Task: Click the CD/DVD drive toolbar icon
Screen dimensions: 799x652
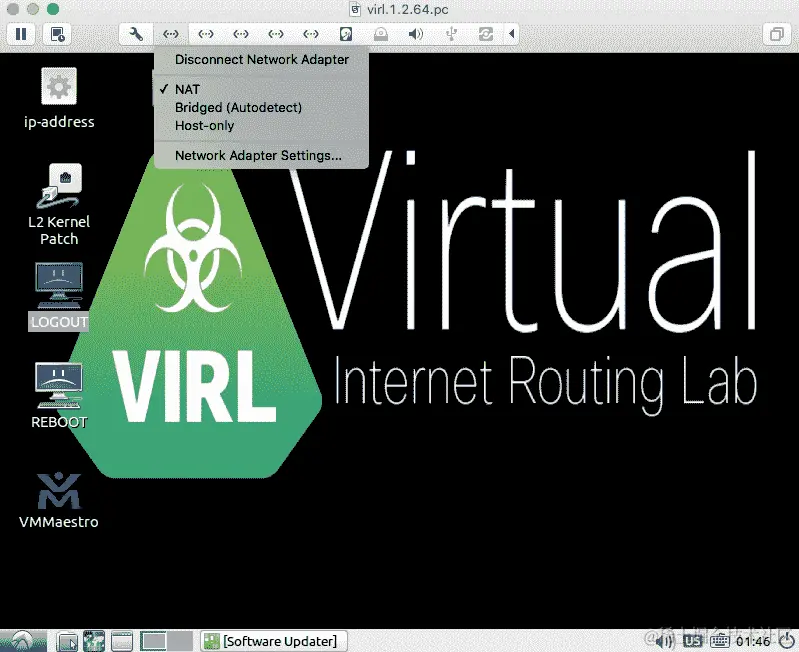Action: [x=381, y=34]
